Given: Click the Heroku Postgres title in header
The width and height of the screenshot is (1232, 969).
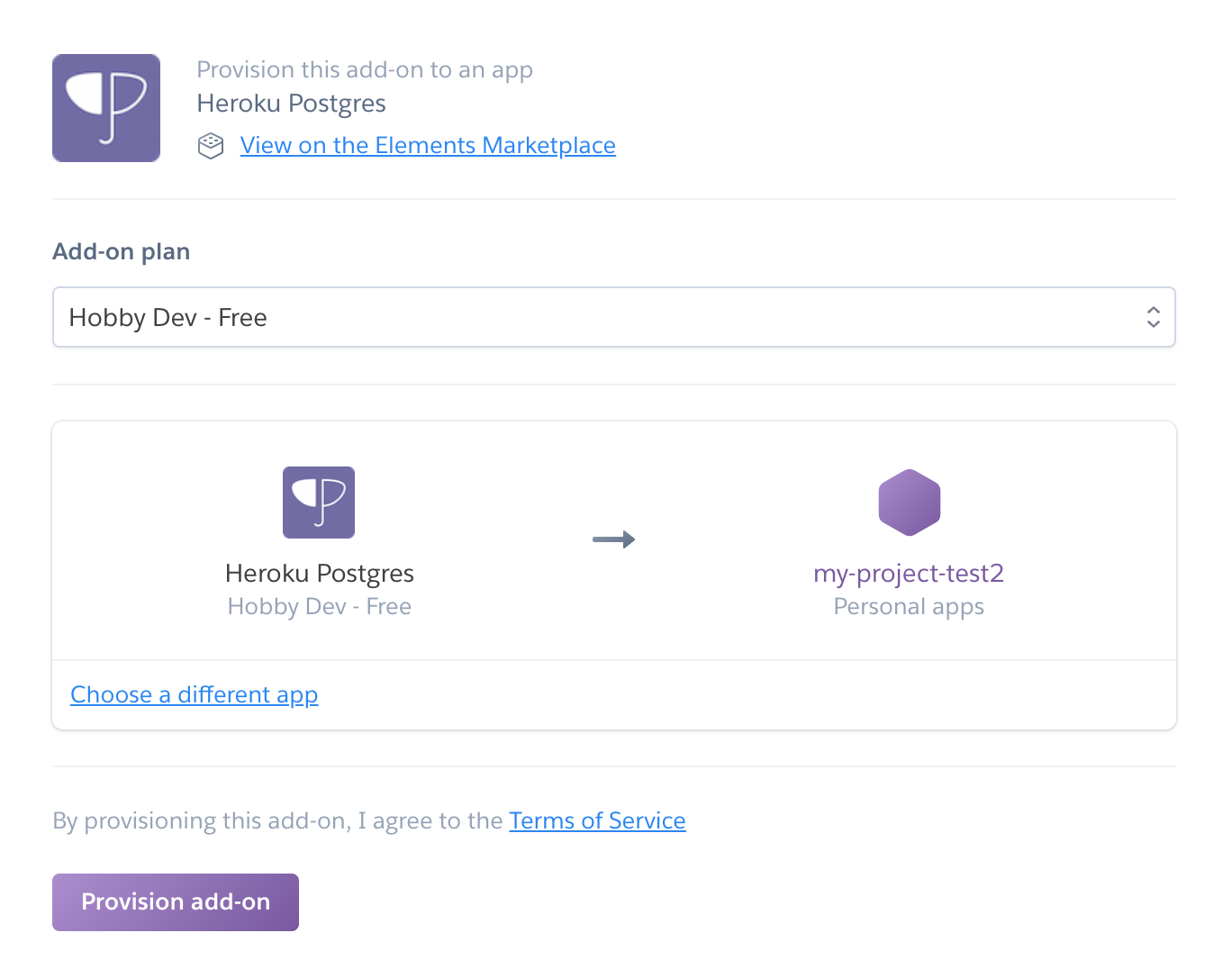Looking at the screenshot, I should coord(292,104).
